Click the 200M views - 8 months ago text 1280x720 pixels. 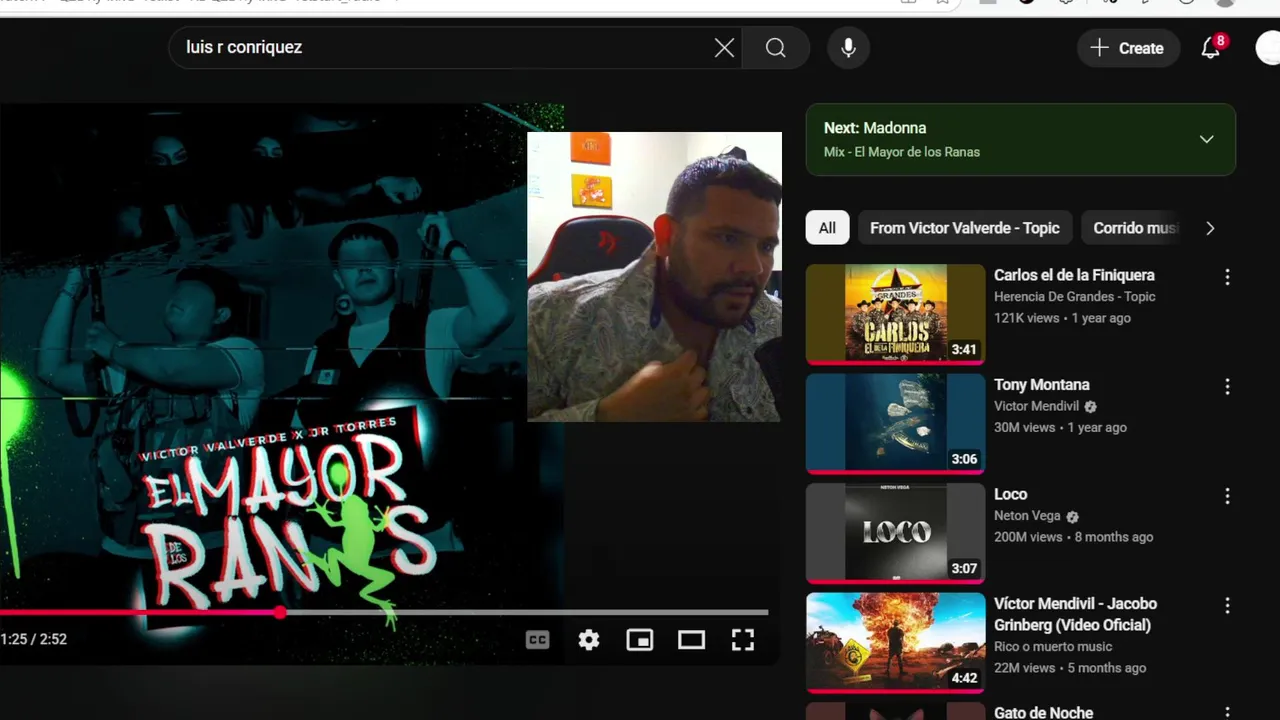pyautogui.click(x=1074, y=537)
